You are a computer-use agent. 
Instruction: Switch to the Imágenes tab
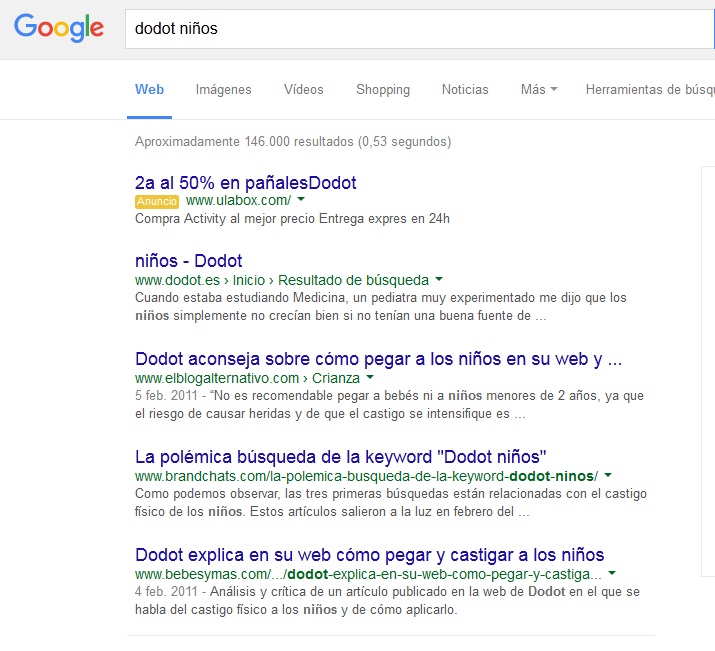tap(223, 89)
